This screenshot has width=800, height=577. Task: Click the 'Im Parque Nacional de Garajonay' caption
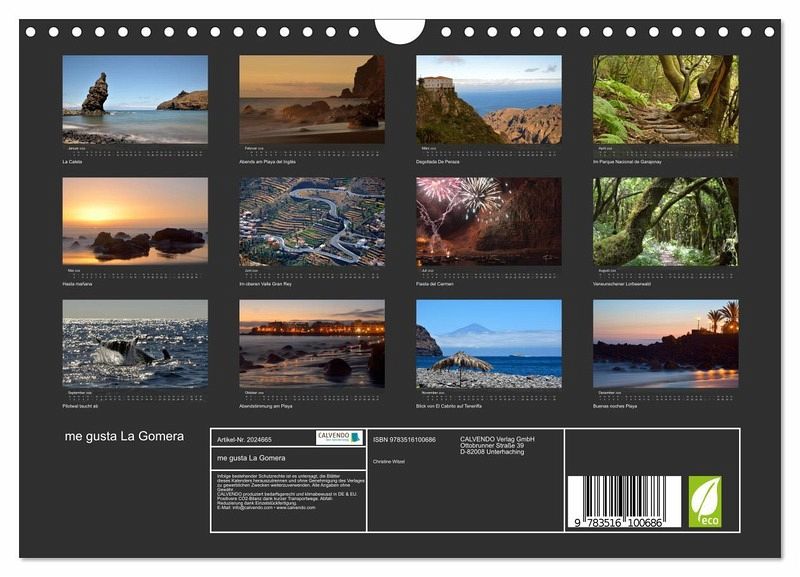pos(627,162)
